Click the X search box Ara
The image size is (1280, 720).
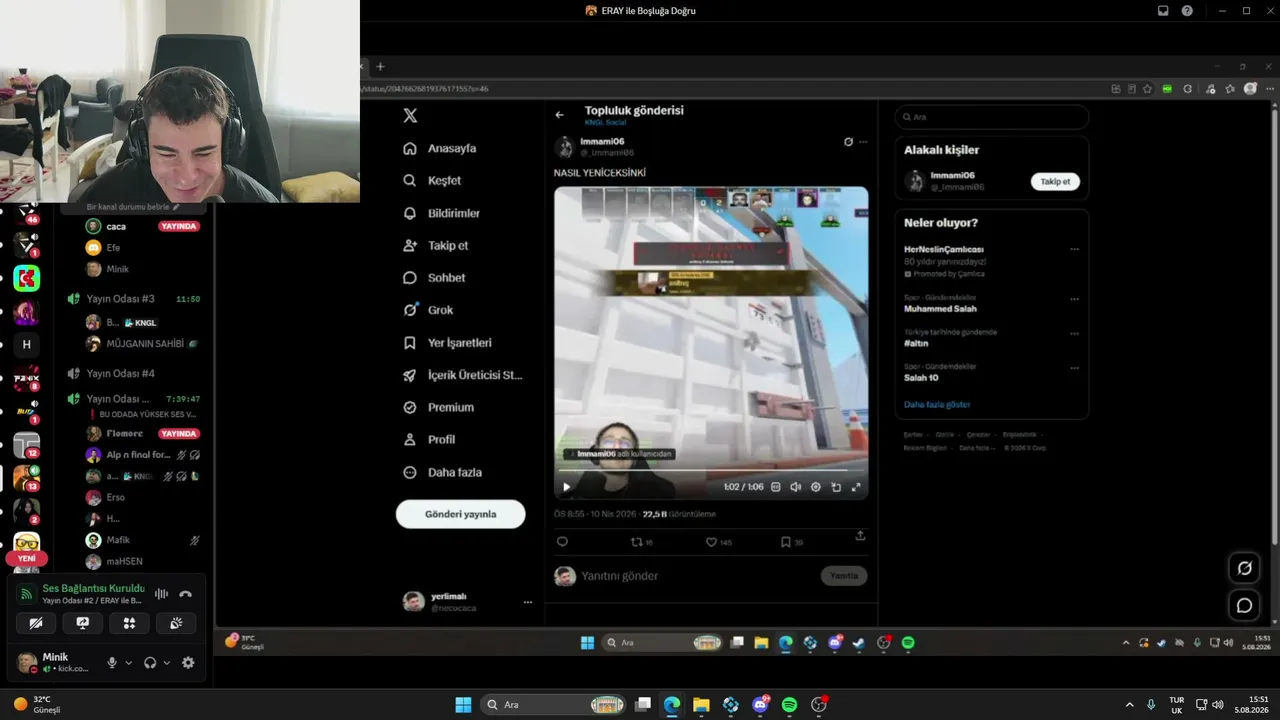[991, 117]
